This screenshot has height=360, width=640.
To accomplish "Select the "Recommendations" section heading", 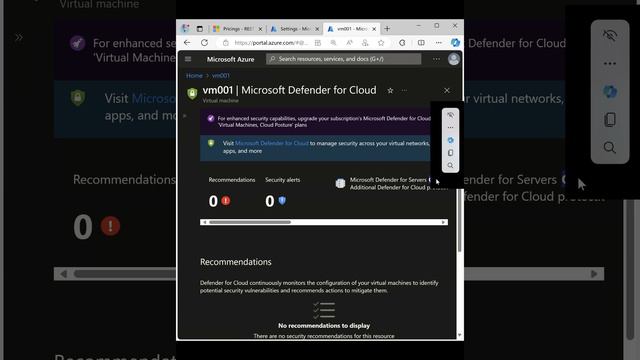I will pos(236,262).
